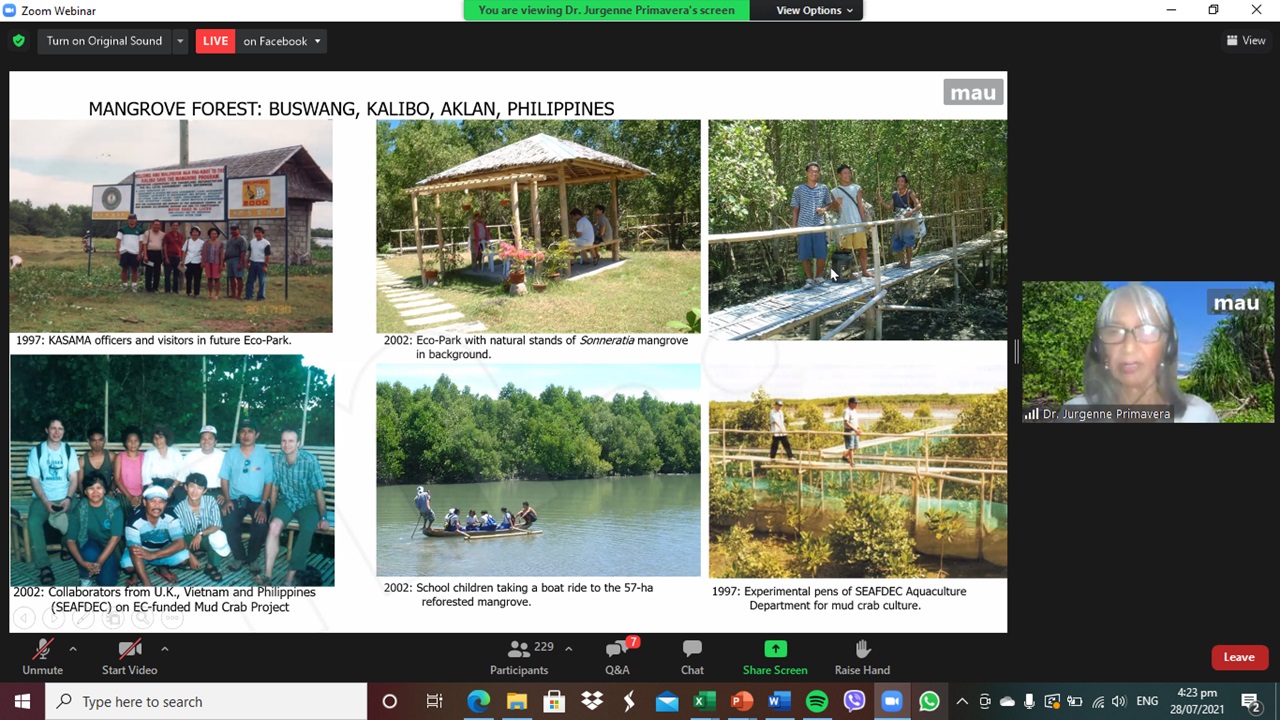Open the Participants list
Image resolution: width=1280 pixels, height=720 pixels.
(x=519, y=656)
